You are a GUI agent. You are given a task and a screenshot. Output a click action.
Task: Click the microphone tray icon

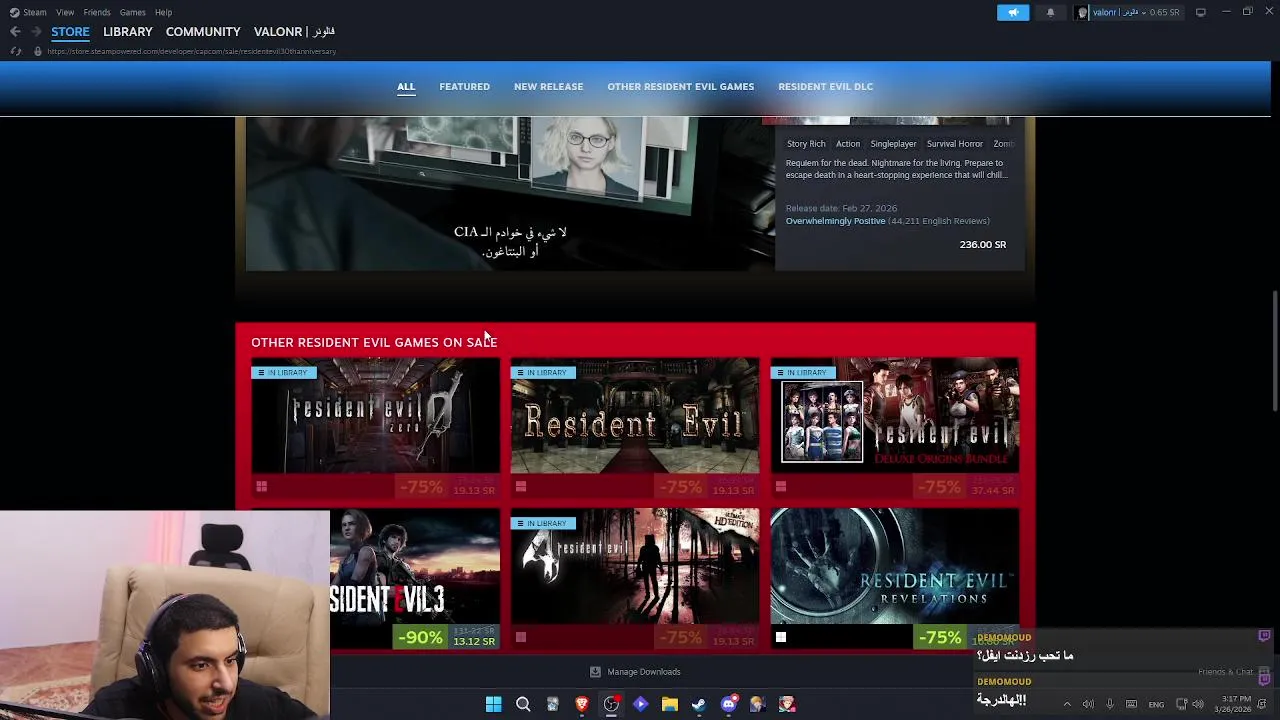click(1109, 704)
